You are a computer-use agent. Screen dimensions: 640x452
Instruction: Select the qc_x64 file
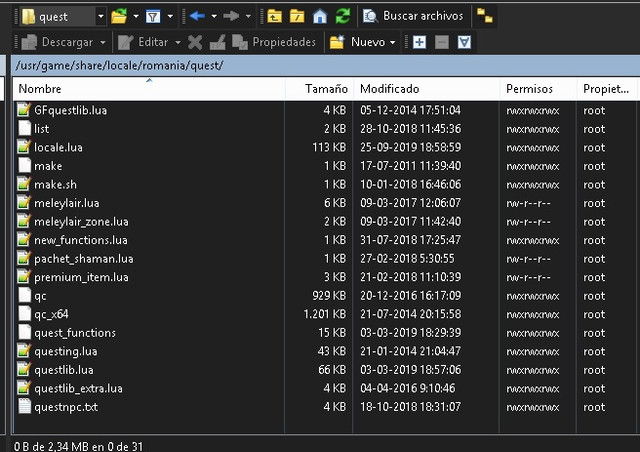pyautogui.click(x=51, y=314)
